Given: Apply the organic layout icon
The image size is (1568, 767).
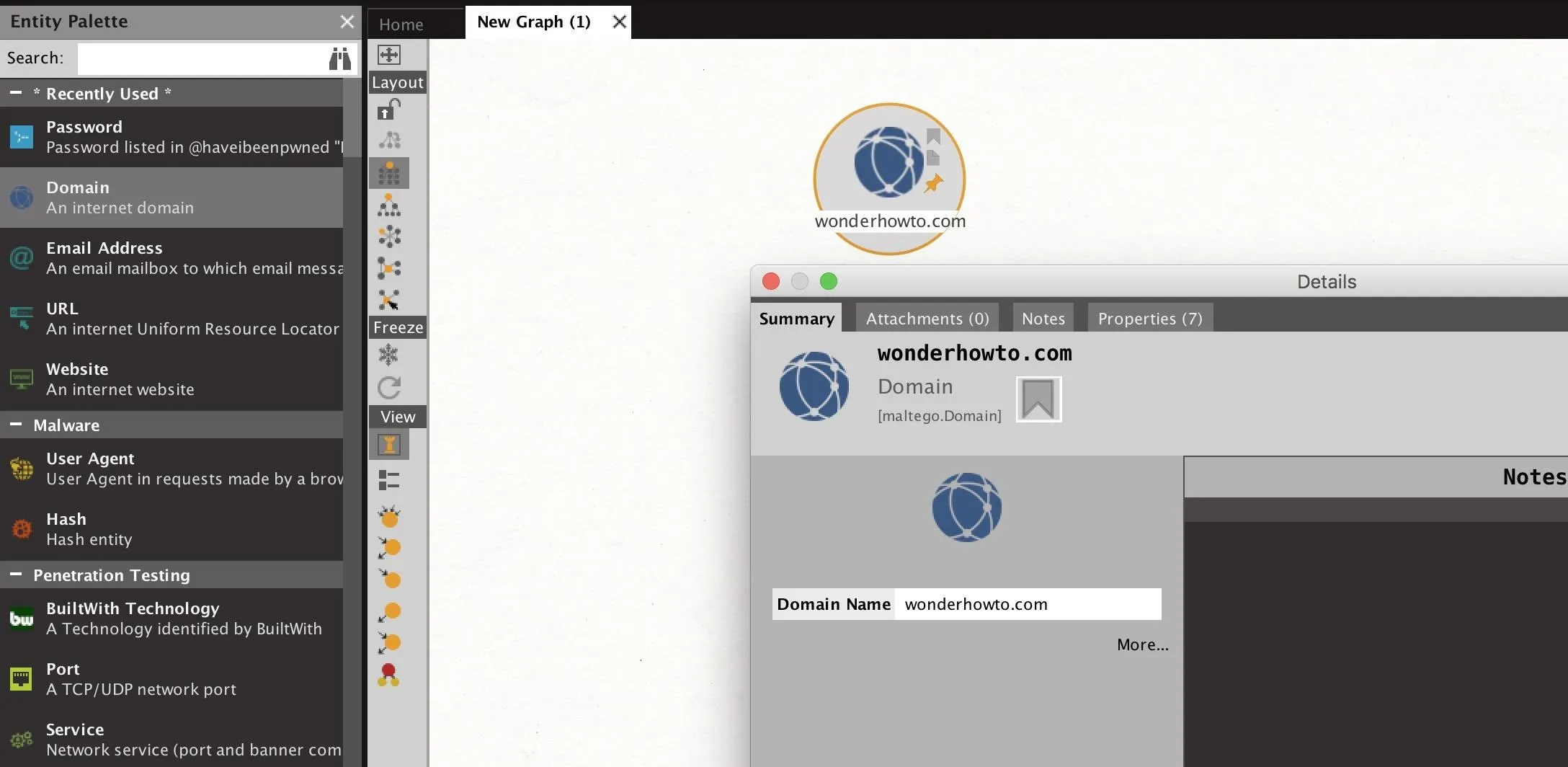Looking at the screenshot, I should click(389, 268).
